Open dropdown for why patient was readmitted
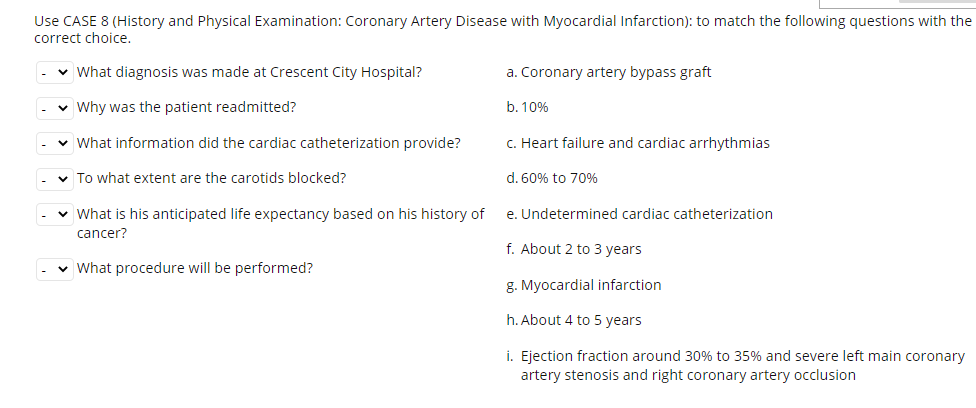The height and width of the screenshot is (408, 976). (55, 108)
